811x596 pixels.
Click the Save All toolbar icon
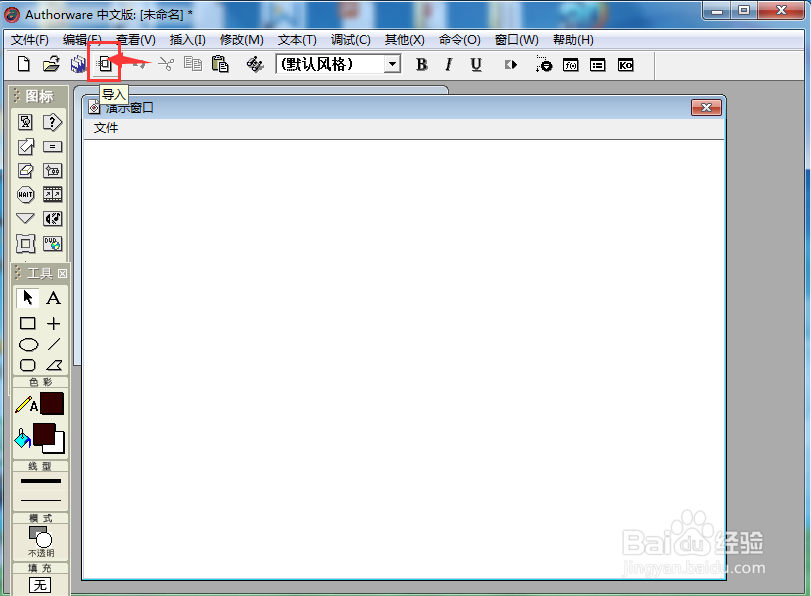[x=78, y=64]
